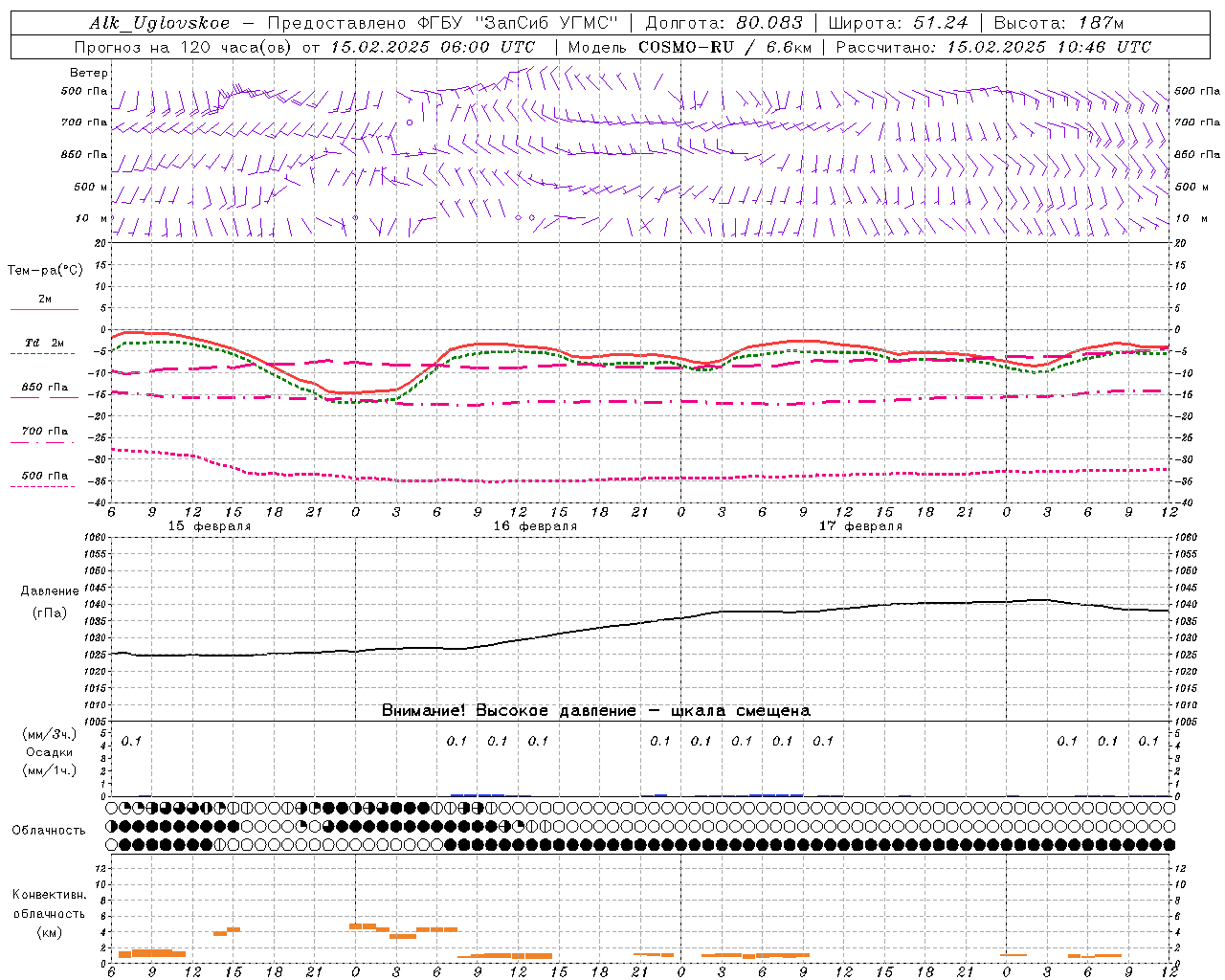Click the dotted line sample under 500 гПа temperature legend

(x=44, y=487)
